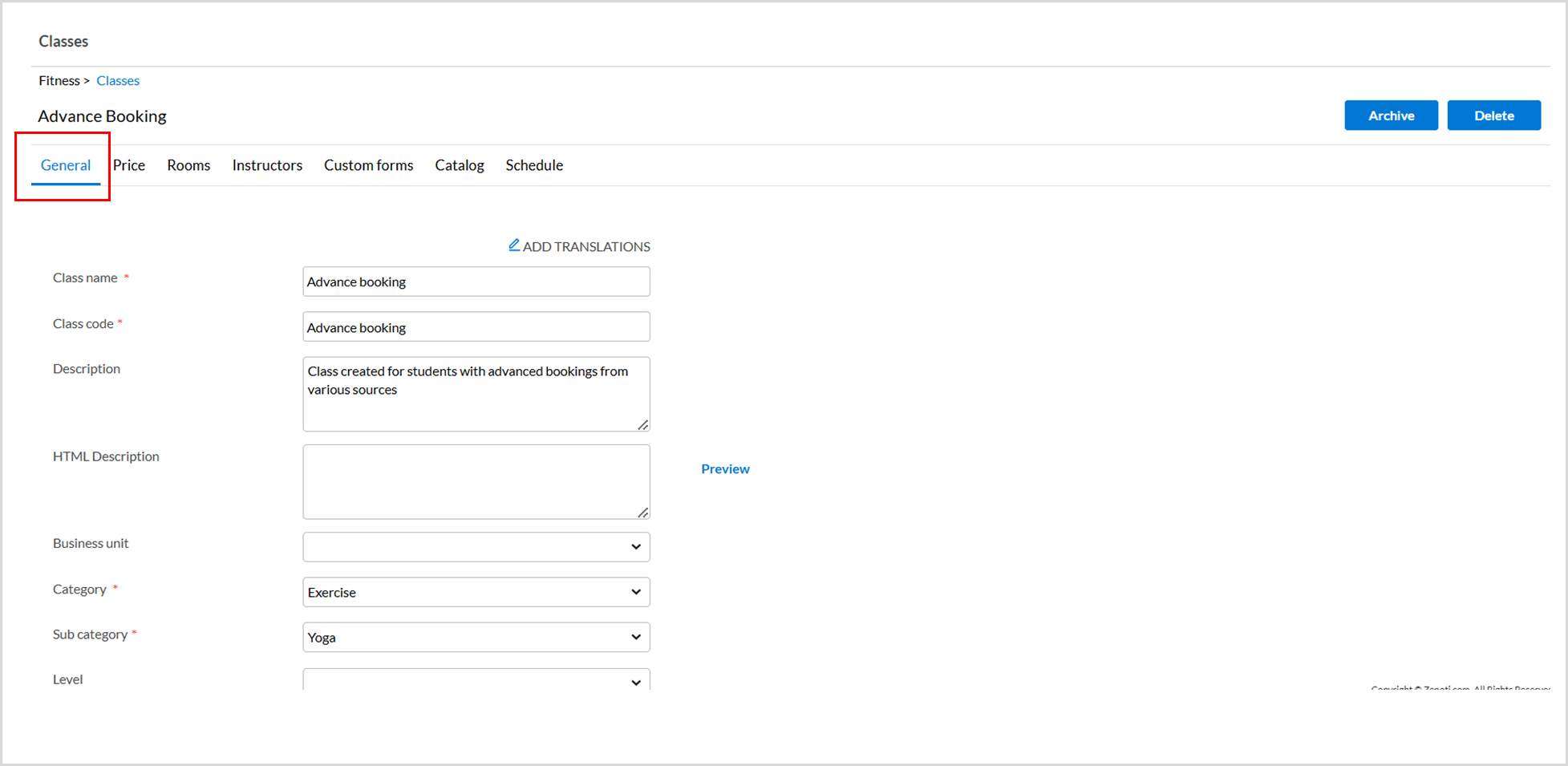Open the Custom forms tab

pyautogui.click(x=369, y=165)
